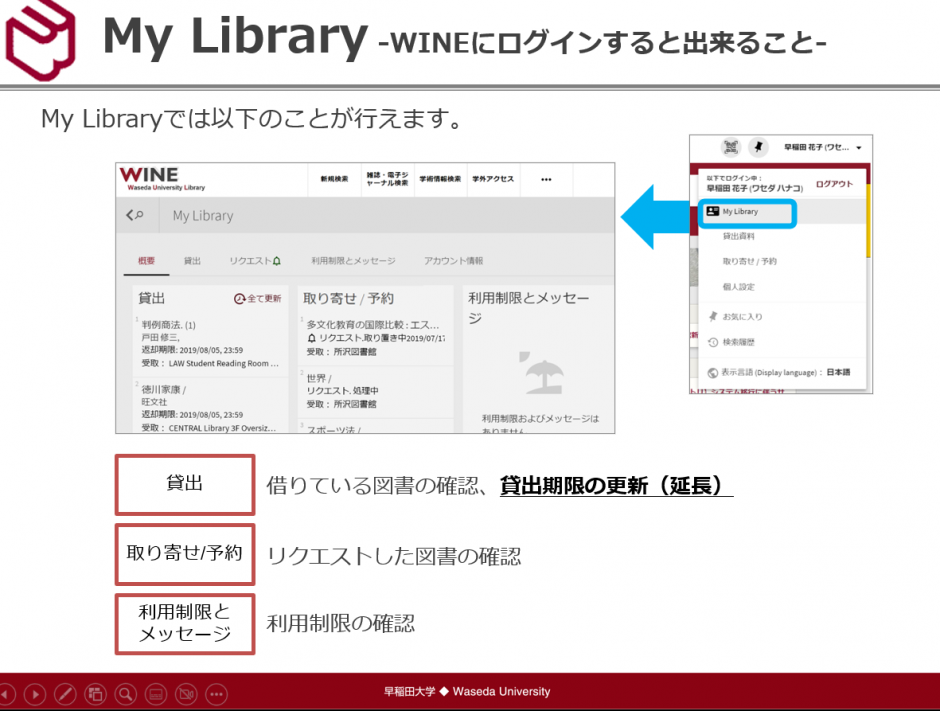Open the magnifier search icon in the toolbar
This screenshot has height=711, width=940.
[x=126, y=694]
